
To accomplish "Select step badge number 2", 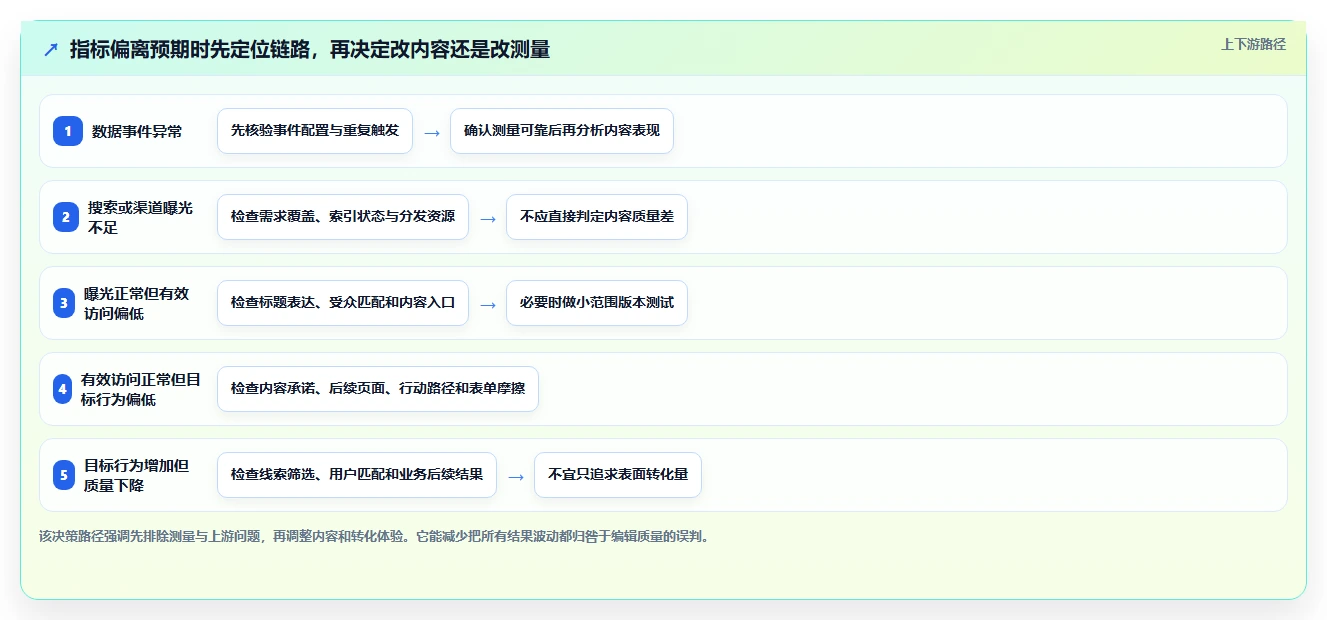I will pyautogui.click(x=66, y=217).
